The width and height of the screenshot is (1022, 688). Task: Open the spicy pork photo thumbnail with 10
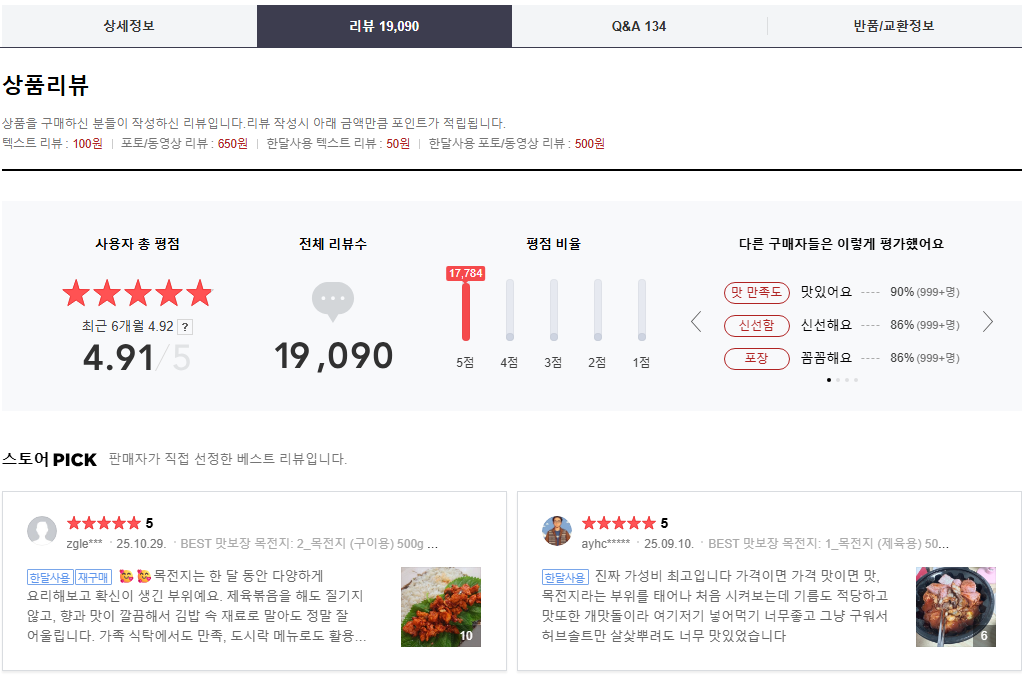(440, 607)
